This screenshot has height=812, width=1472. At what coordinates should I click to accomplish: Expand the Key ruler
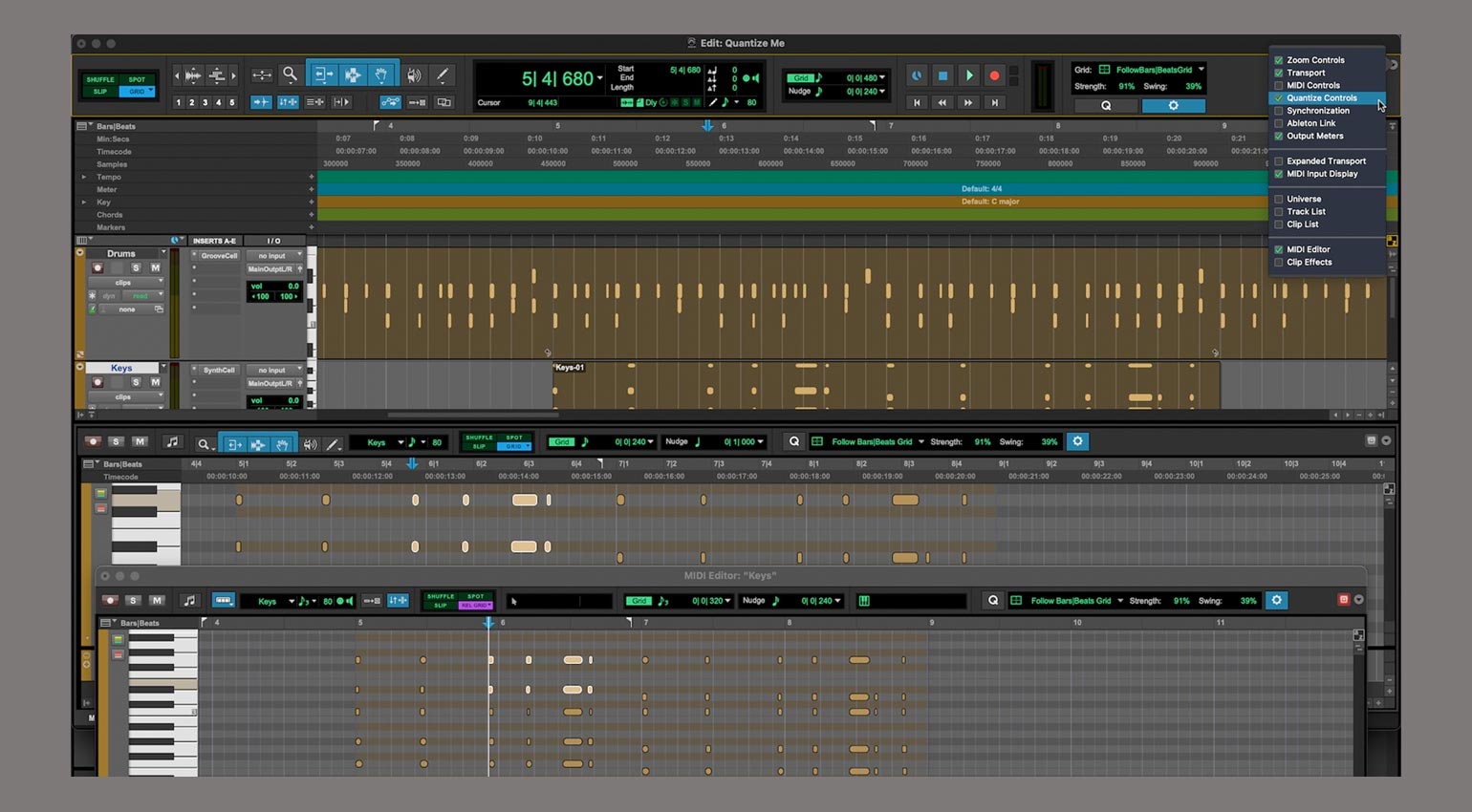84,202
